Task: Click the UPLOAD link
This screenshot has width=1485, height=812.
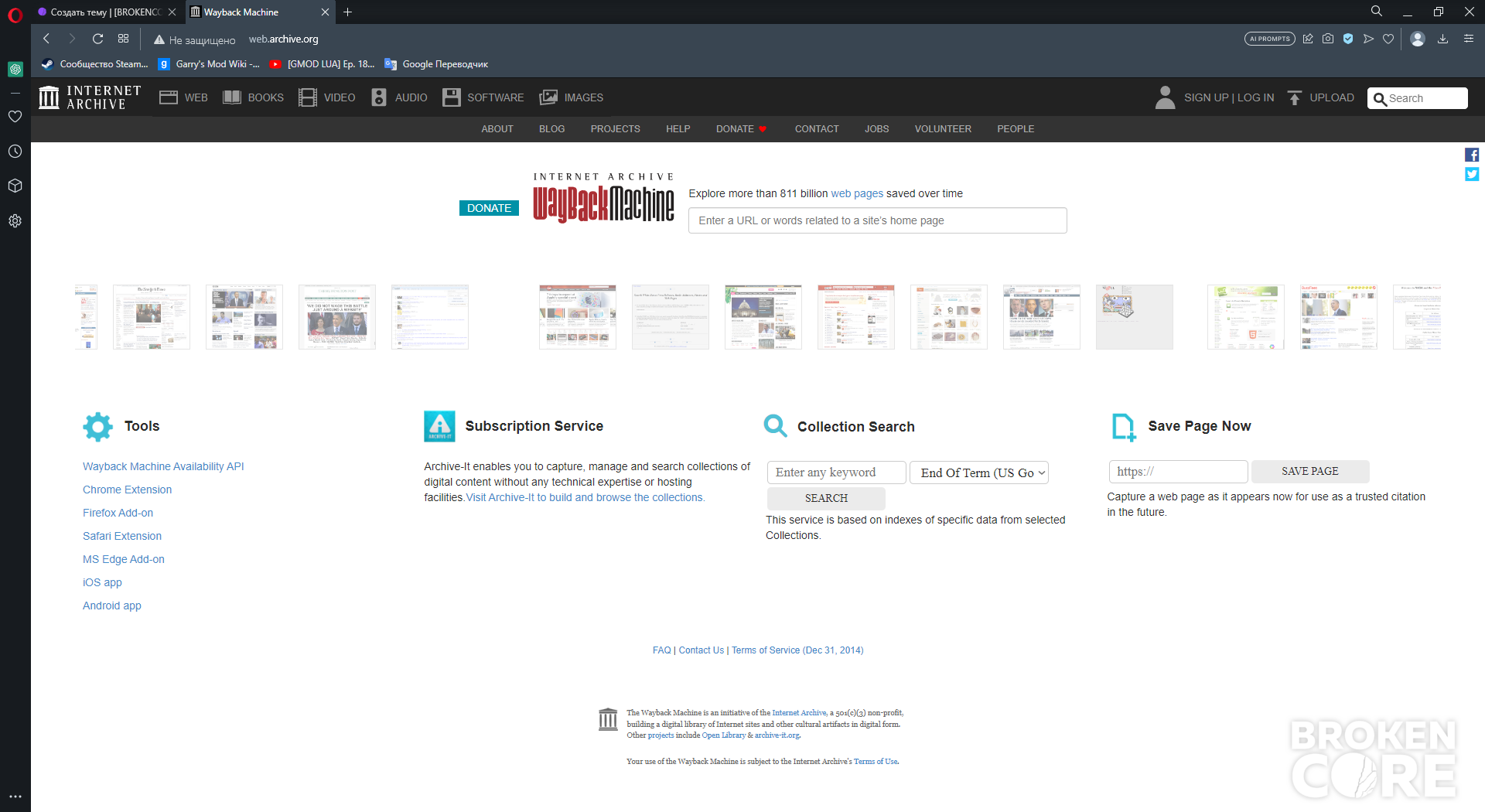Action: 1320,97
